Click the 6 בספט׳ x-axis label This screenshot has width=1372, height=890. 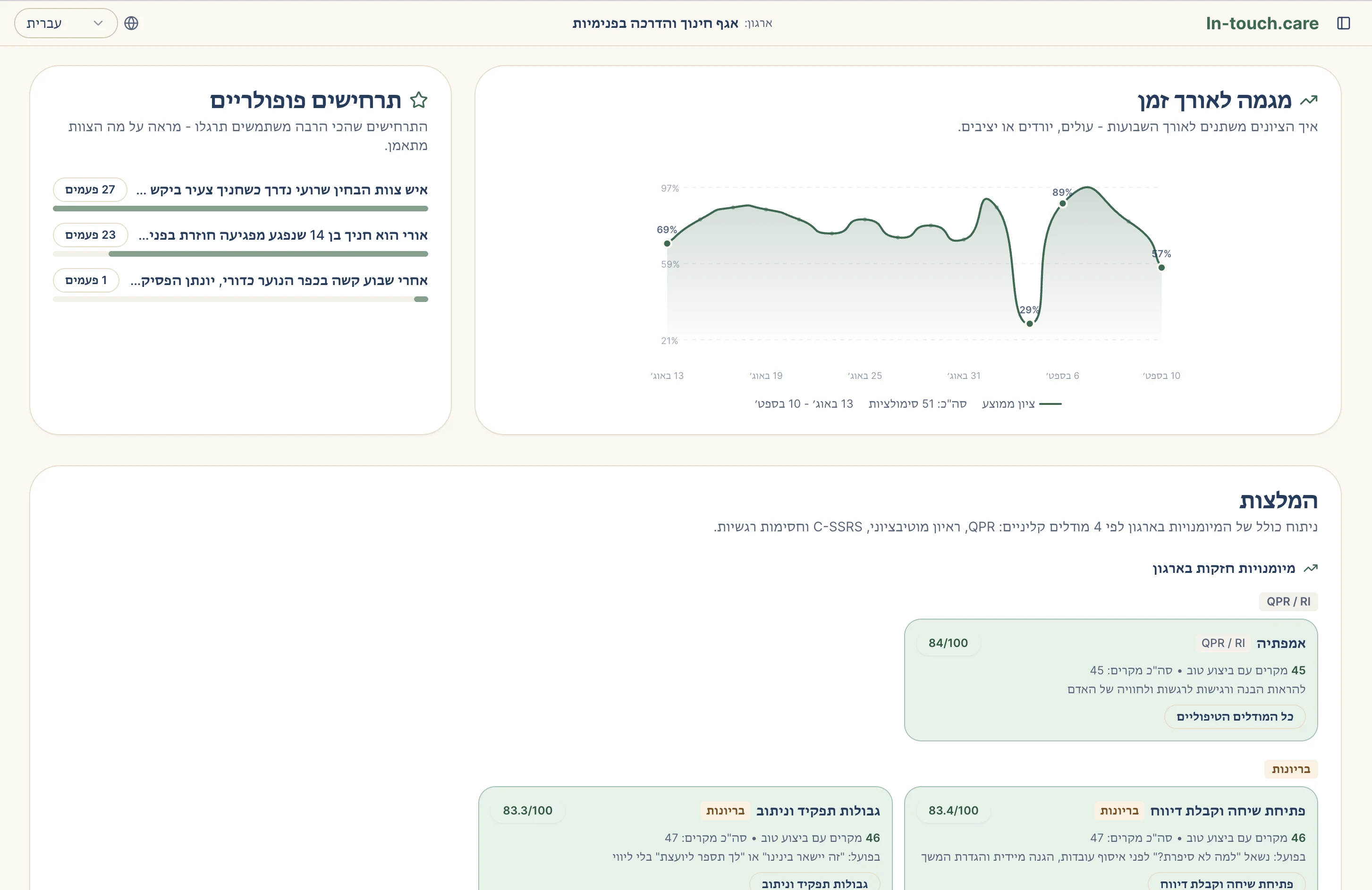coord(1062,376)
